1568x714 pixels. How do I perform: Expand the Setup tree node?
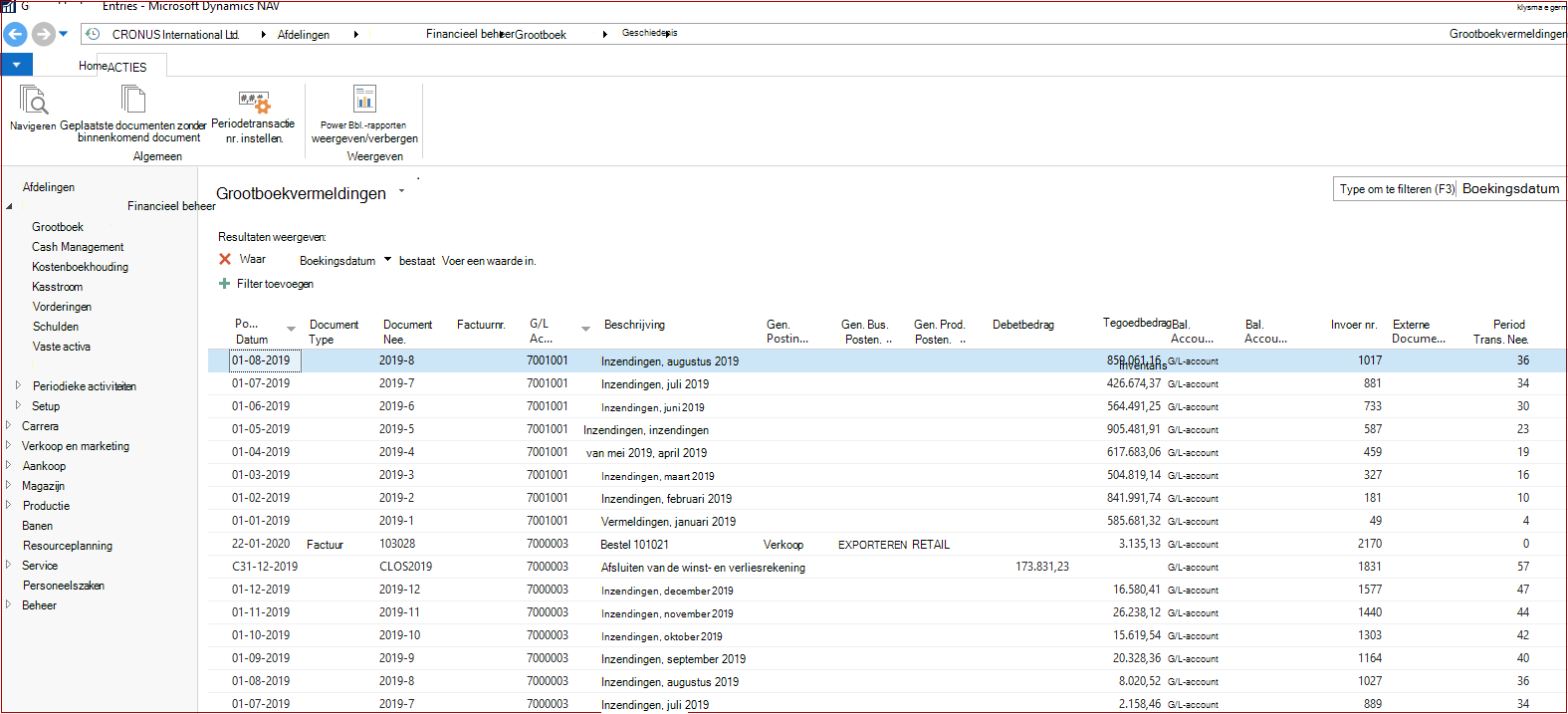click(x=18, y=405)
